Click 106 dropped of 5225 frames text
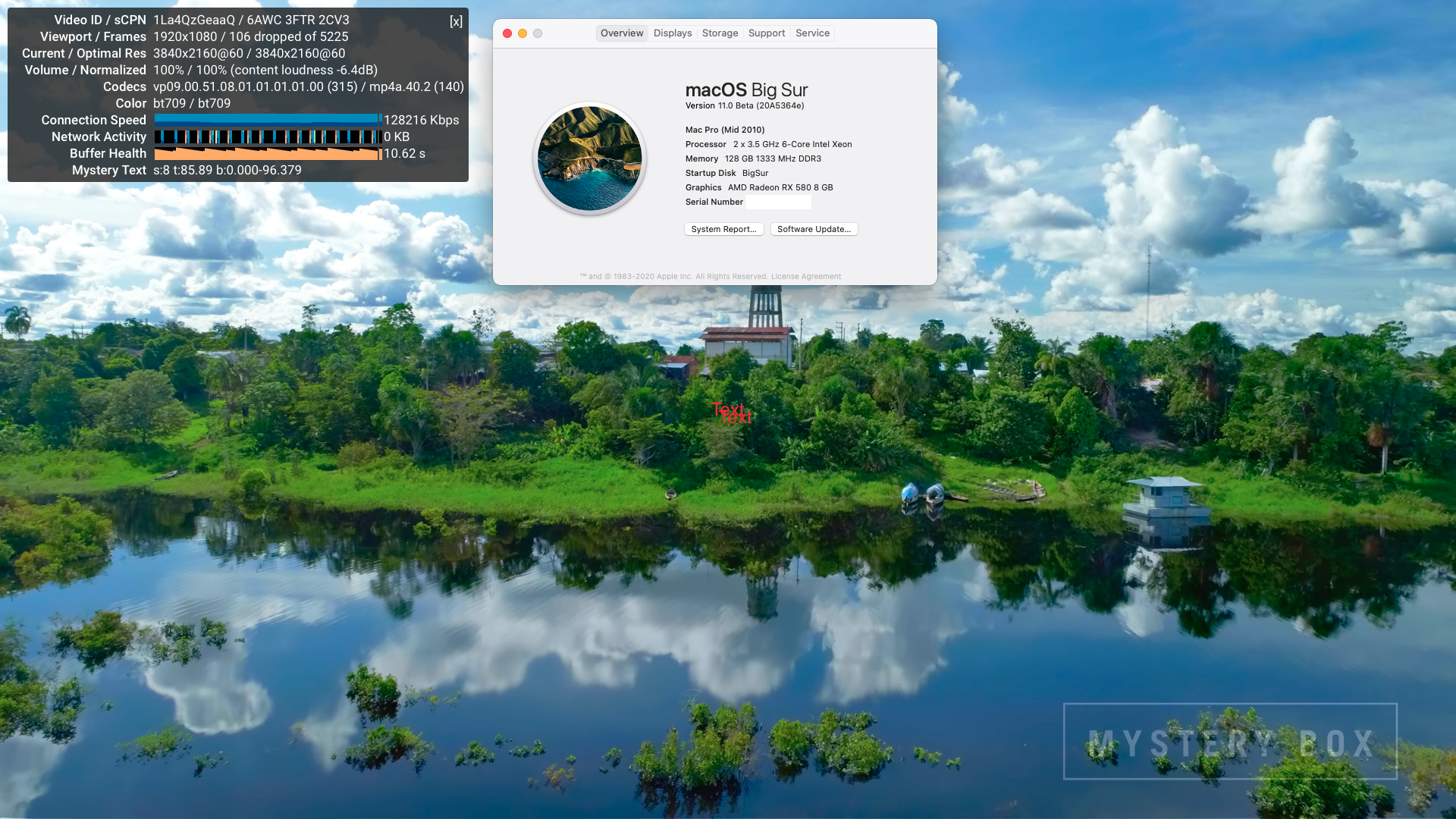This screenshot has height=819, width=1456. click(x=289, y=36)
